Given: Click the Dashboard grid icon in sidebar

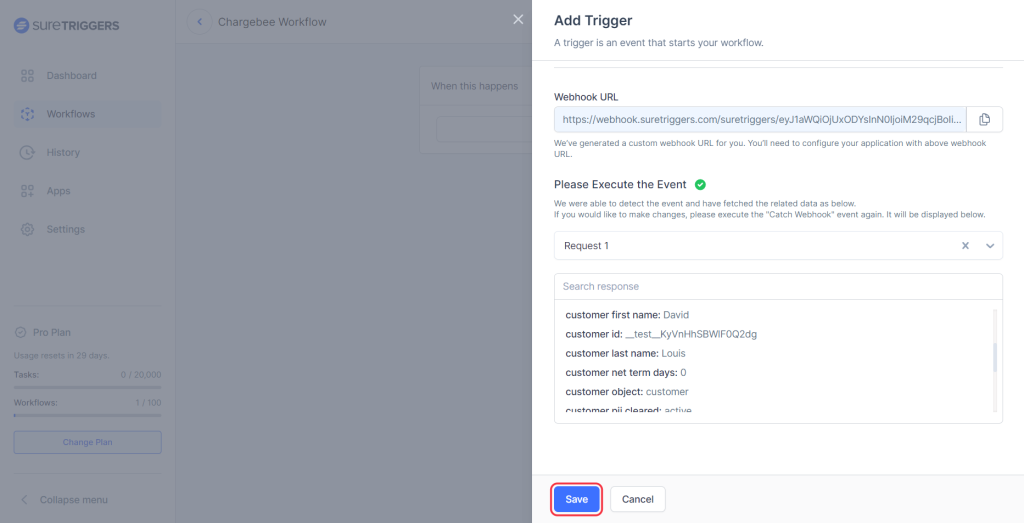Looking at the screenshot, I should 27,76.
